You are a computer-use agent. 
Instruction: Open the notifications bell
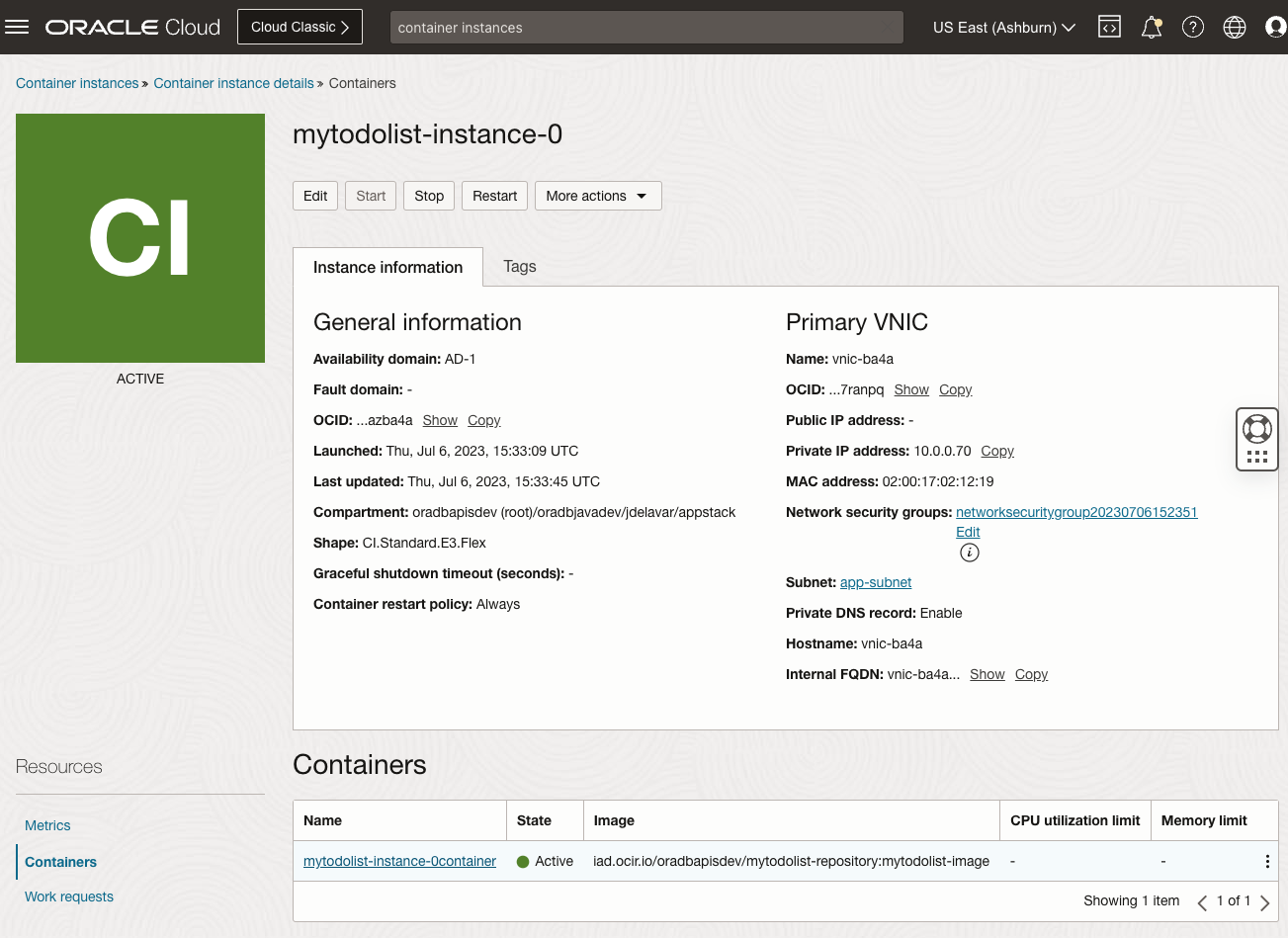pos(1152,28)
